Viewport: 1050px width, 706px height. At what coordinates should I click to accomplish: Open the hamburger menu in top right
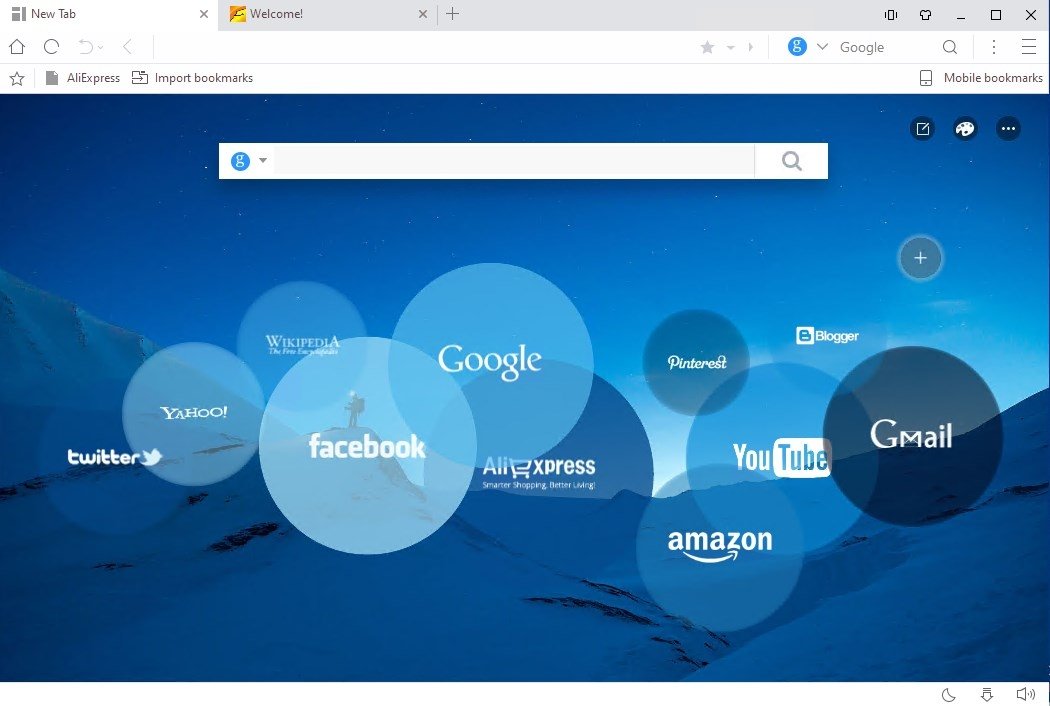pos(1029,47)
